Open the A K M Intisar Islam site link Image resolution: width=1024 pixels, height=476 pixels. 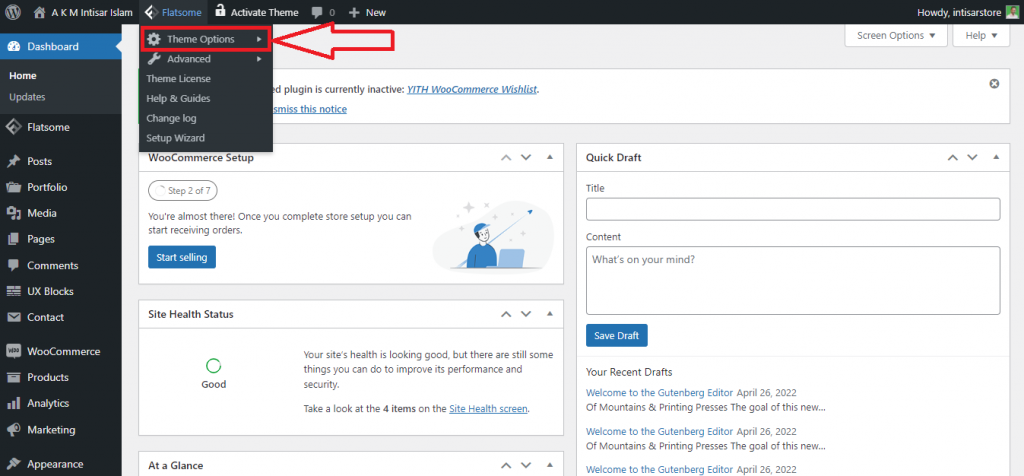tap(84, 12)
